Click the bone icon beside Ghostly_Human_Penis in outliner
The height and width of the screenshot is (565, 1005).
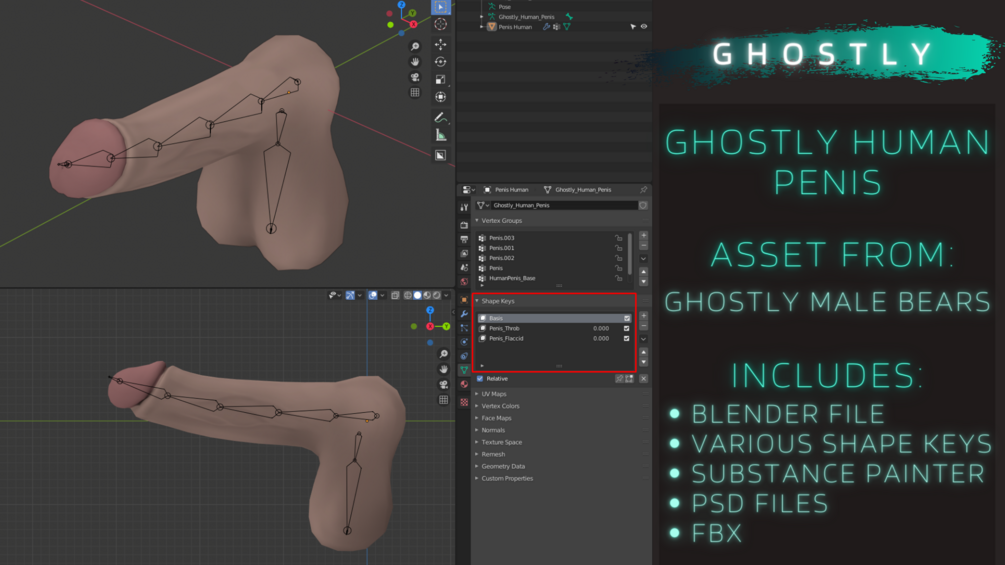click(x=569, y=17)
